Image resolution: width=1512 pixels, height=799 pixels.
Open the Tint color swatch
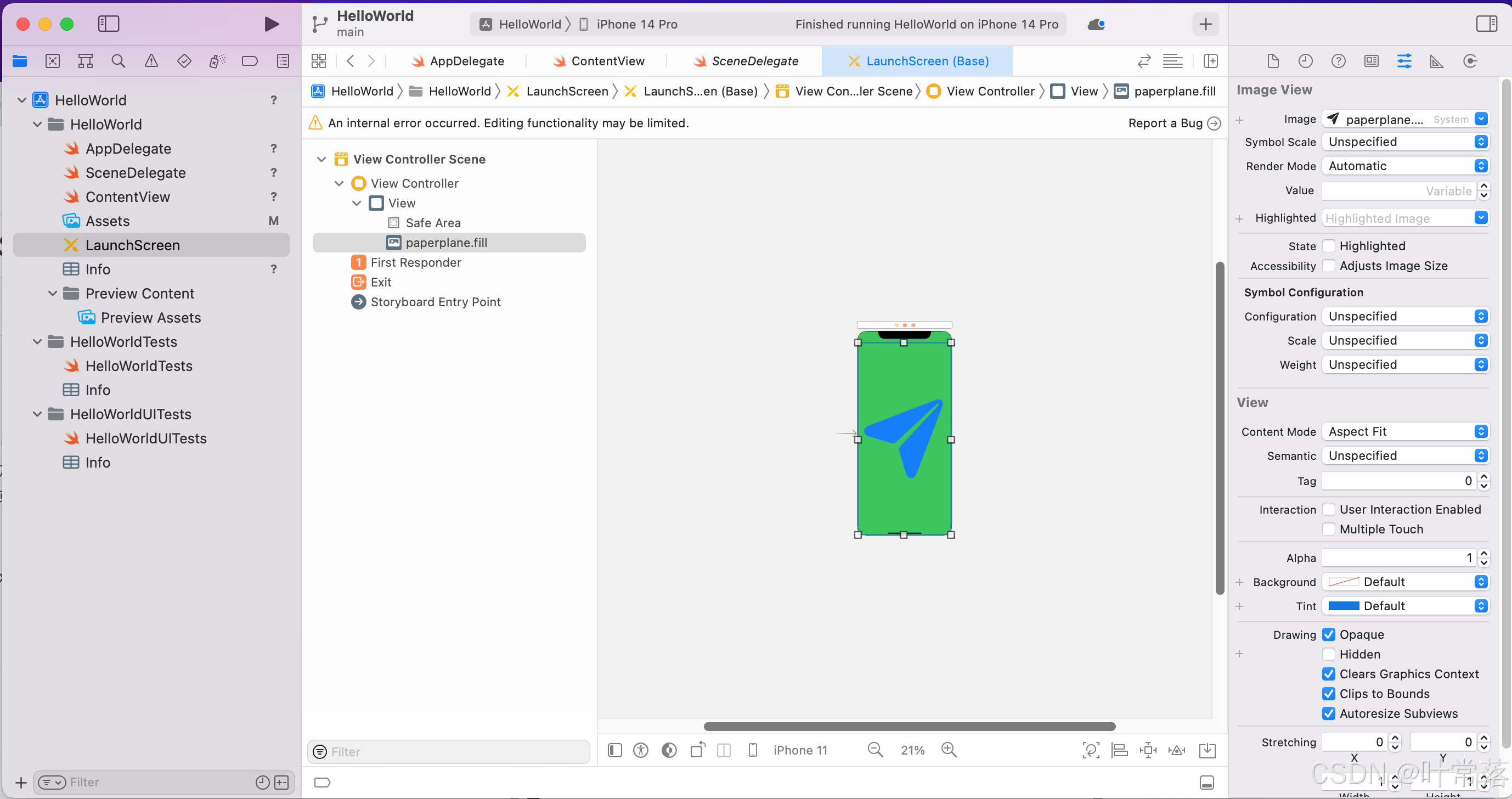(x=1344, y=606)
